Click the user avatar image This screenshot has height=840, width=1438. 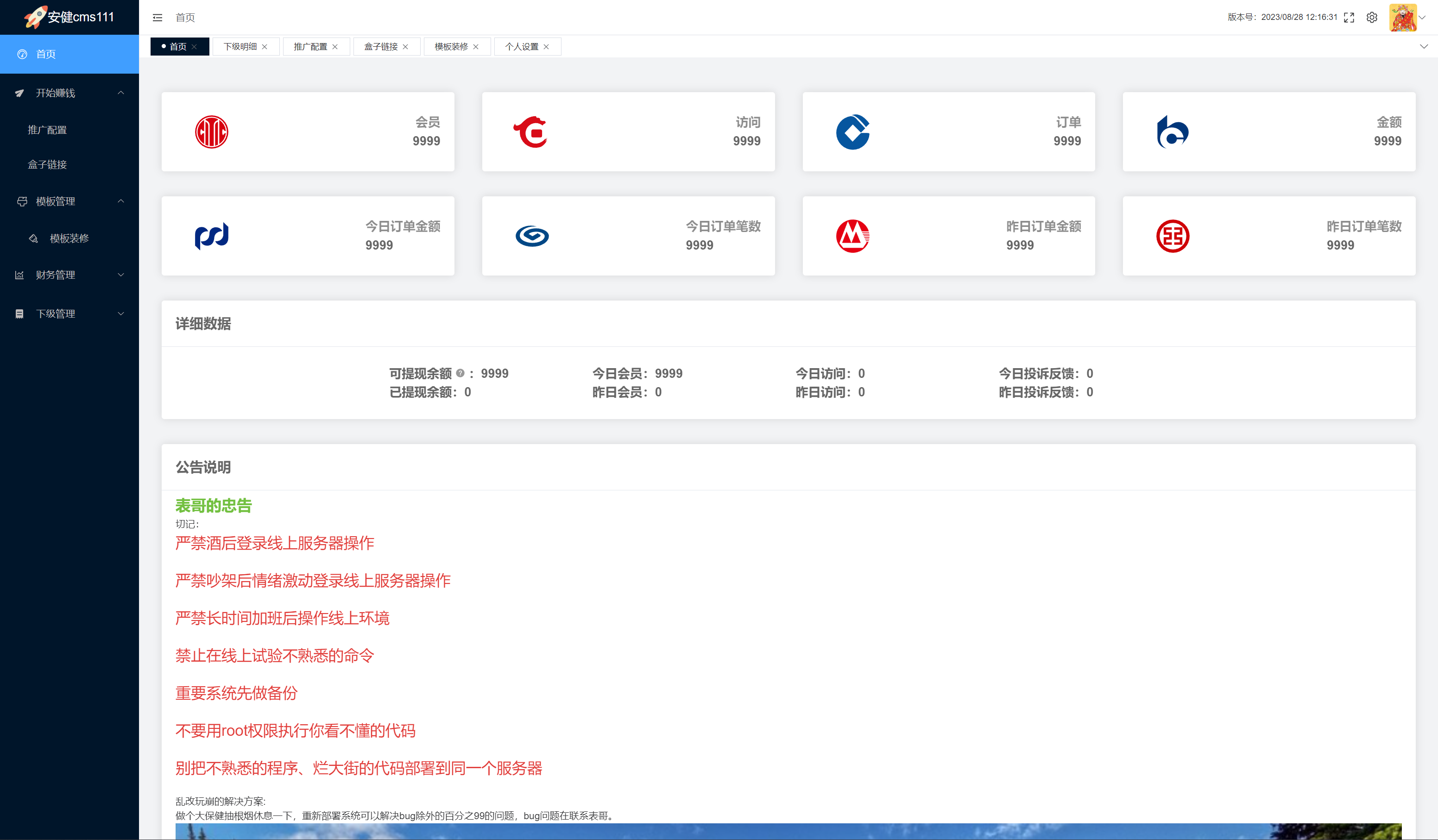click(1403, 18)
